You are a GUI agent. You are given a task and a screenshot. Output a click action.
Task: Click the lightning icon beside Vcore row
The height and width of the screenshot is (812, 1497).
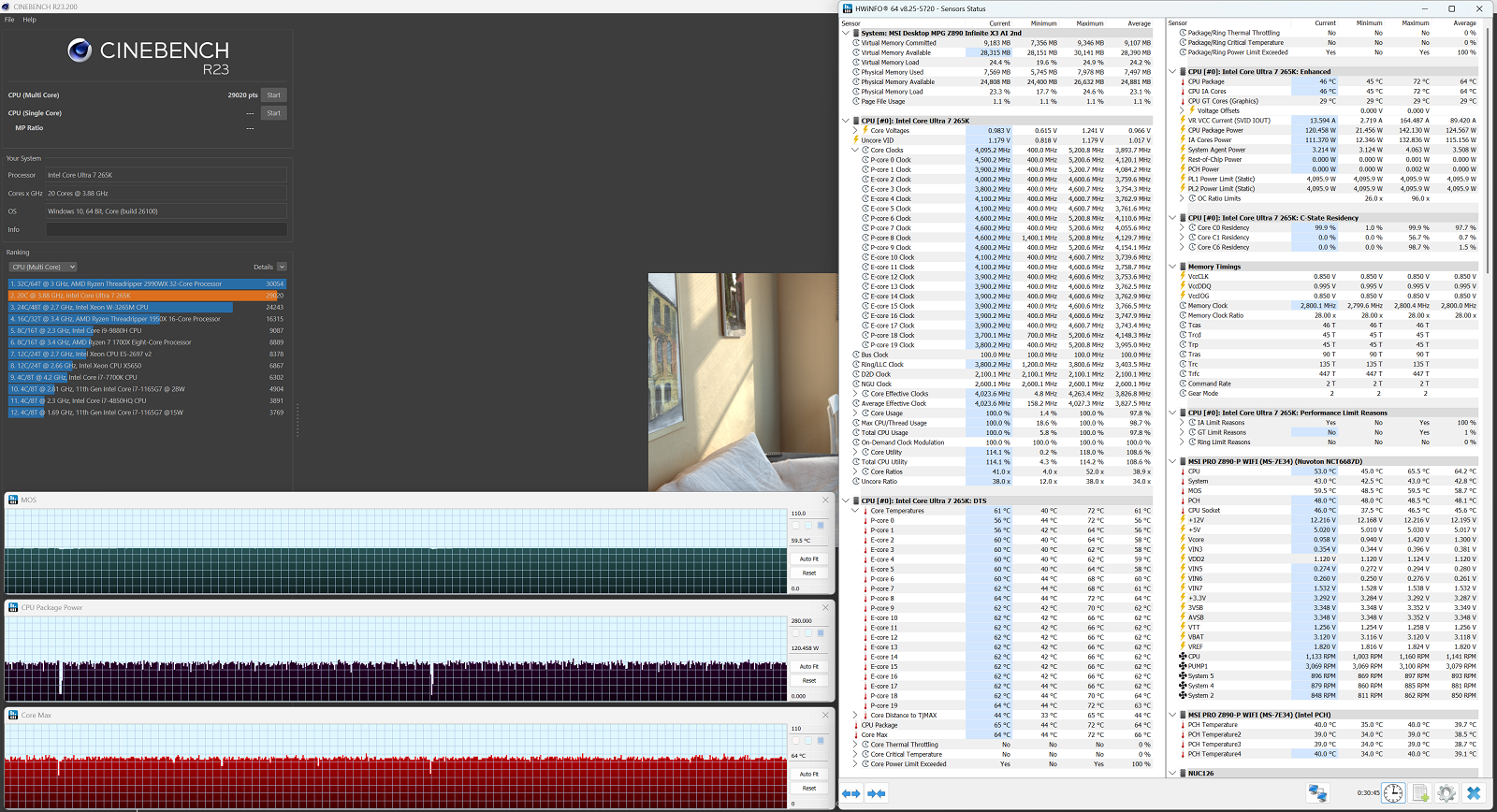(x=1183, y=540)
